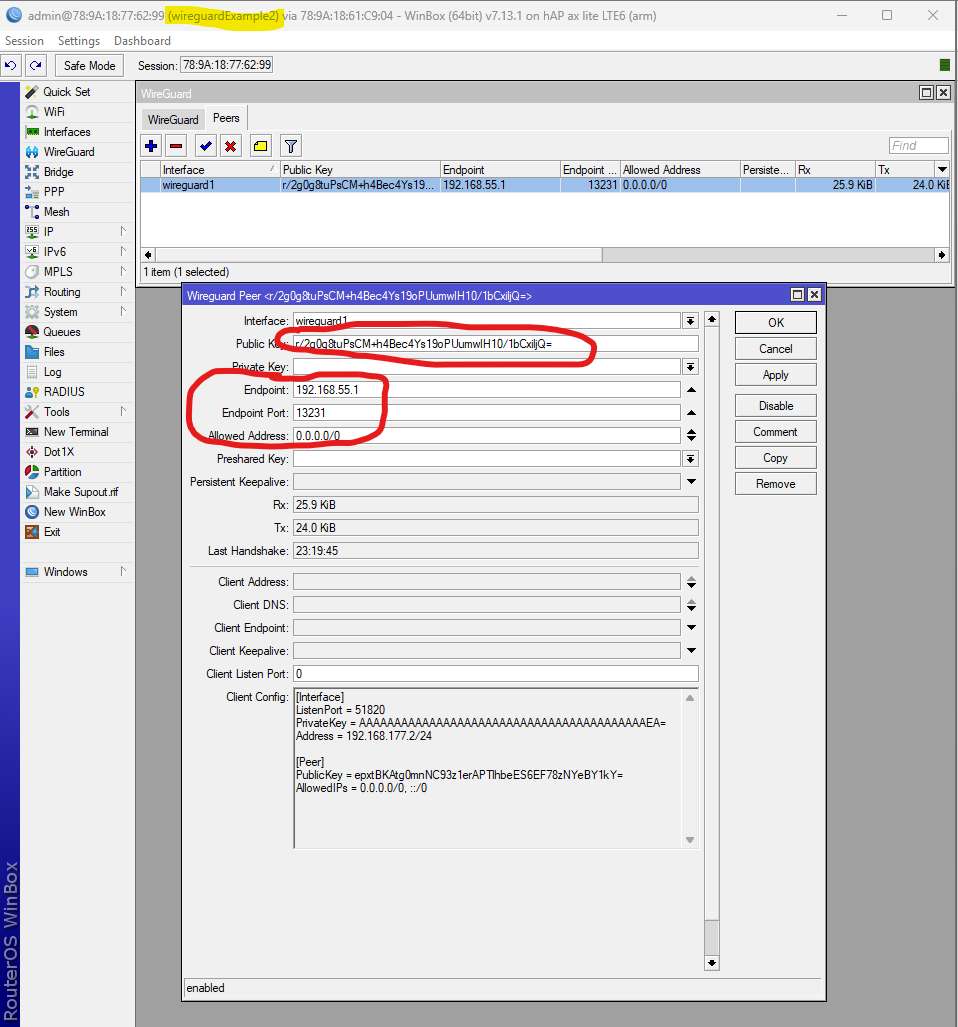Open Dot1X settings
Screen dimensions: 958x1027
click(x=58, y=452)
